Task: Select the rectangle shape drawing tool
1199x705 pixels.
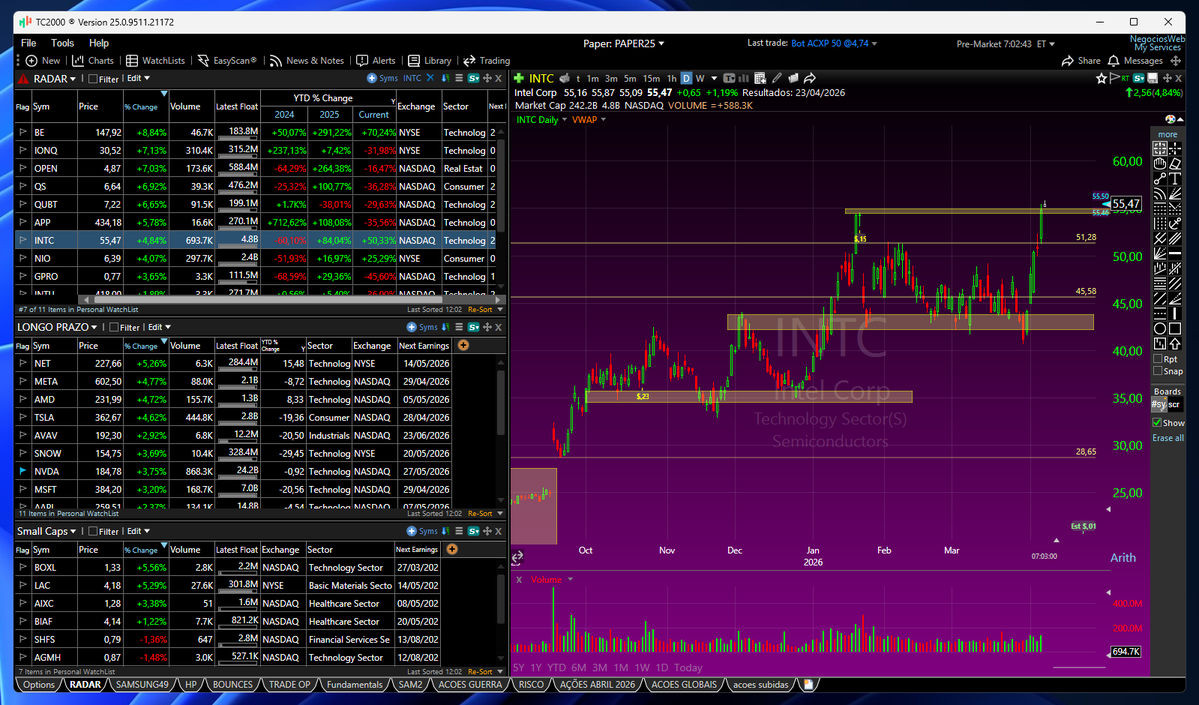Action: point(1175,328)
